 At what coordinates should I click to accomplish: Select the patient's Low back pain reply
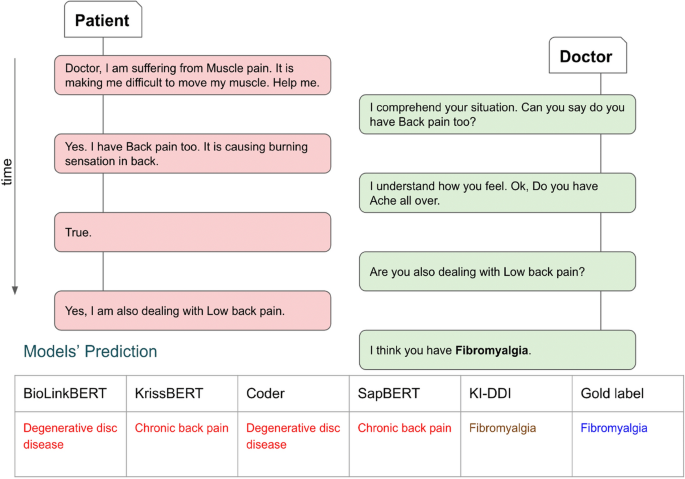[193, 310]
